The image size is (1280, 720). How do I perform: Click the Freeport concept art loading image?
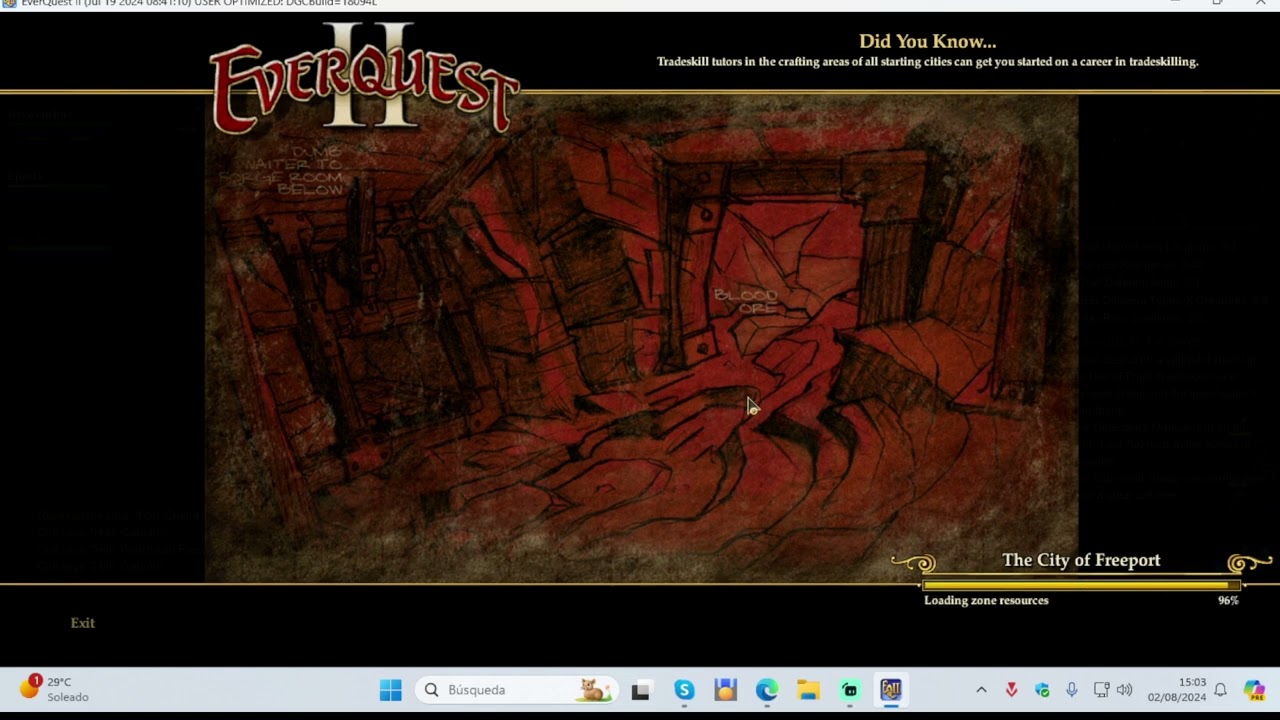(x=641, y=340)
